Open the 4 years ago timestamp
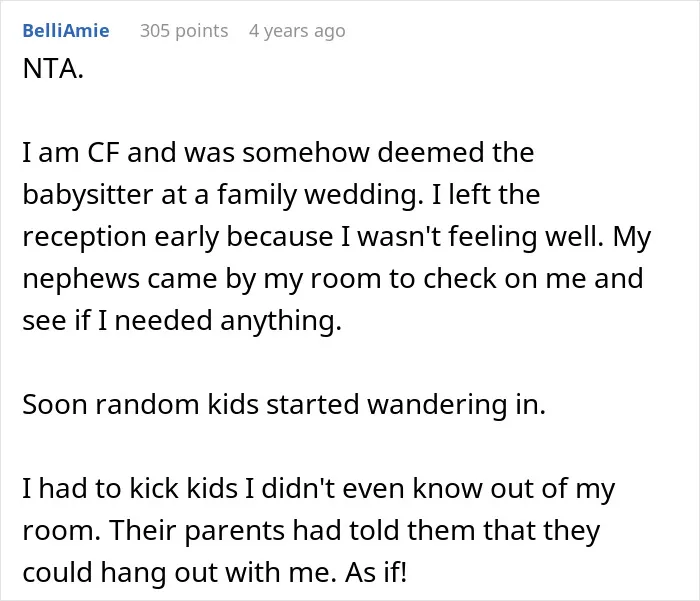 click(x=297, y=31)
